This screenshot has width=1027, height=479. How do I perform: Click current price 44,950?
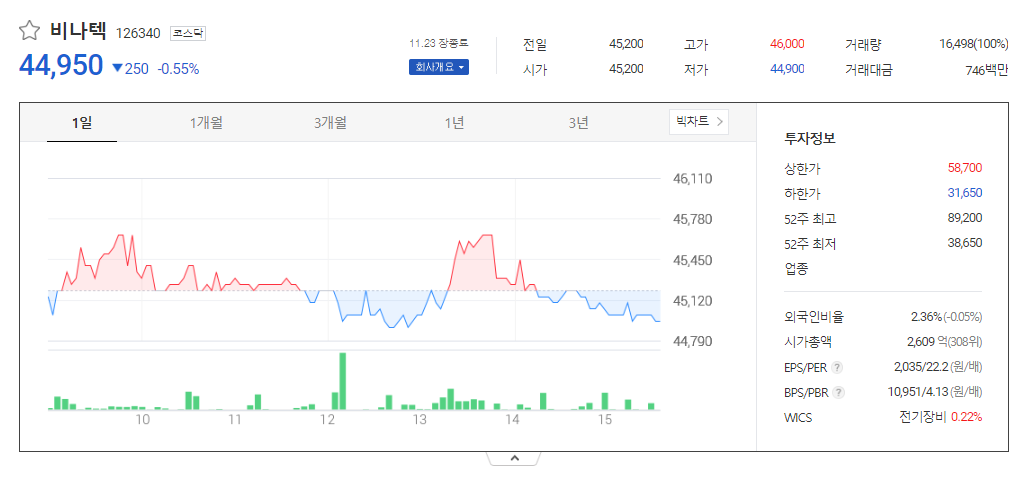[62, 65]
